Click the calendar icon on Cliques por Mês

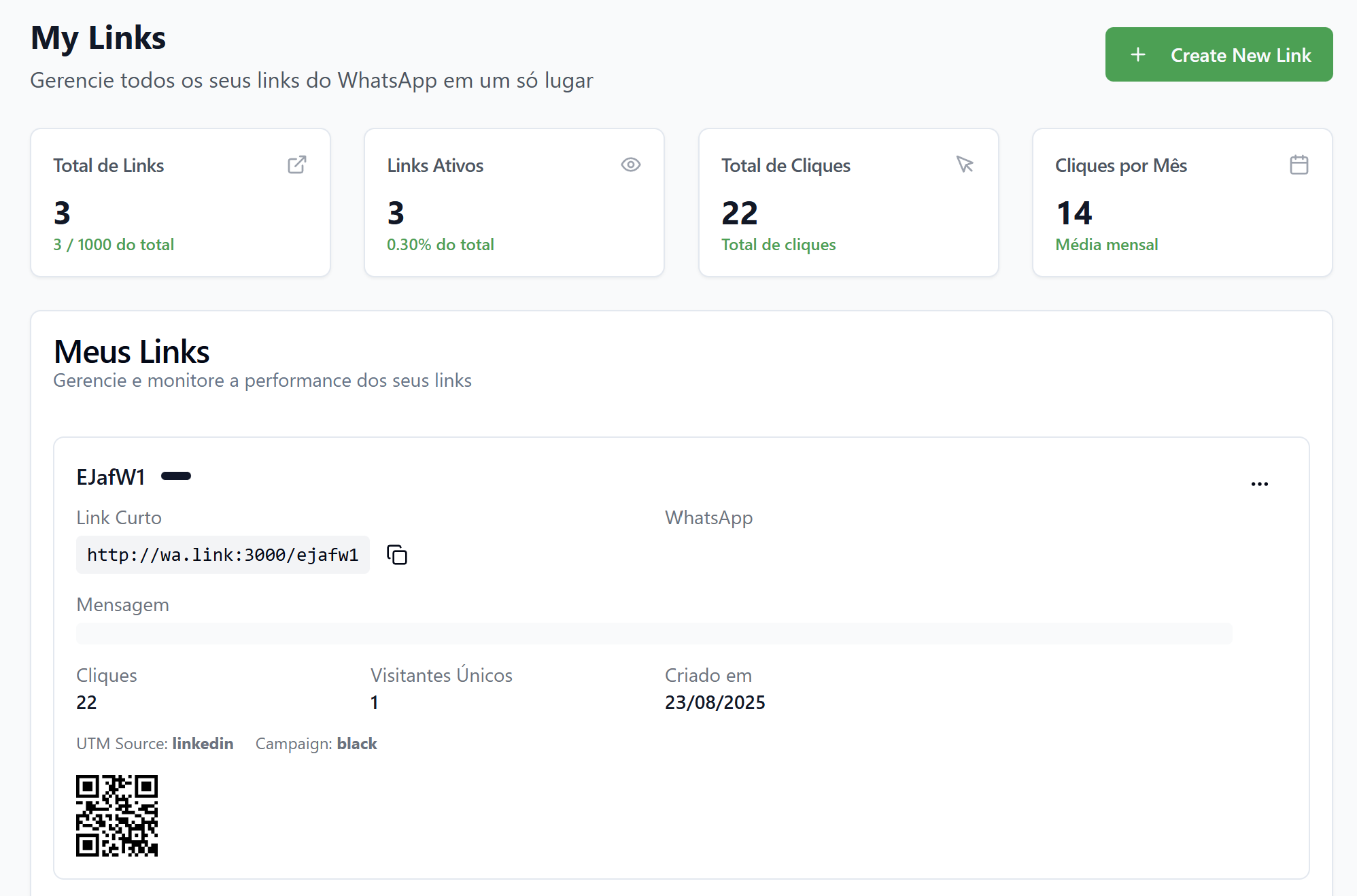1299,165
